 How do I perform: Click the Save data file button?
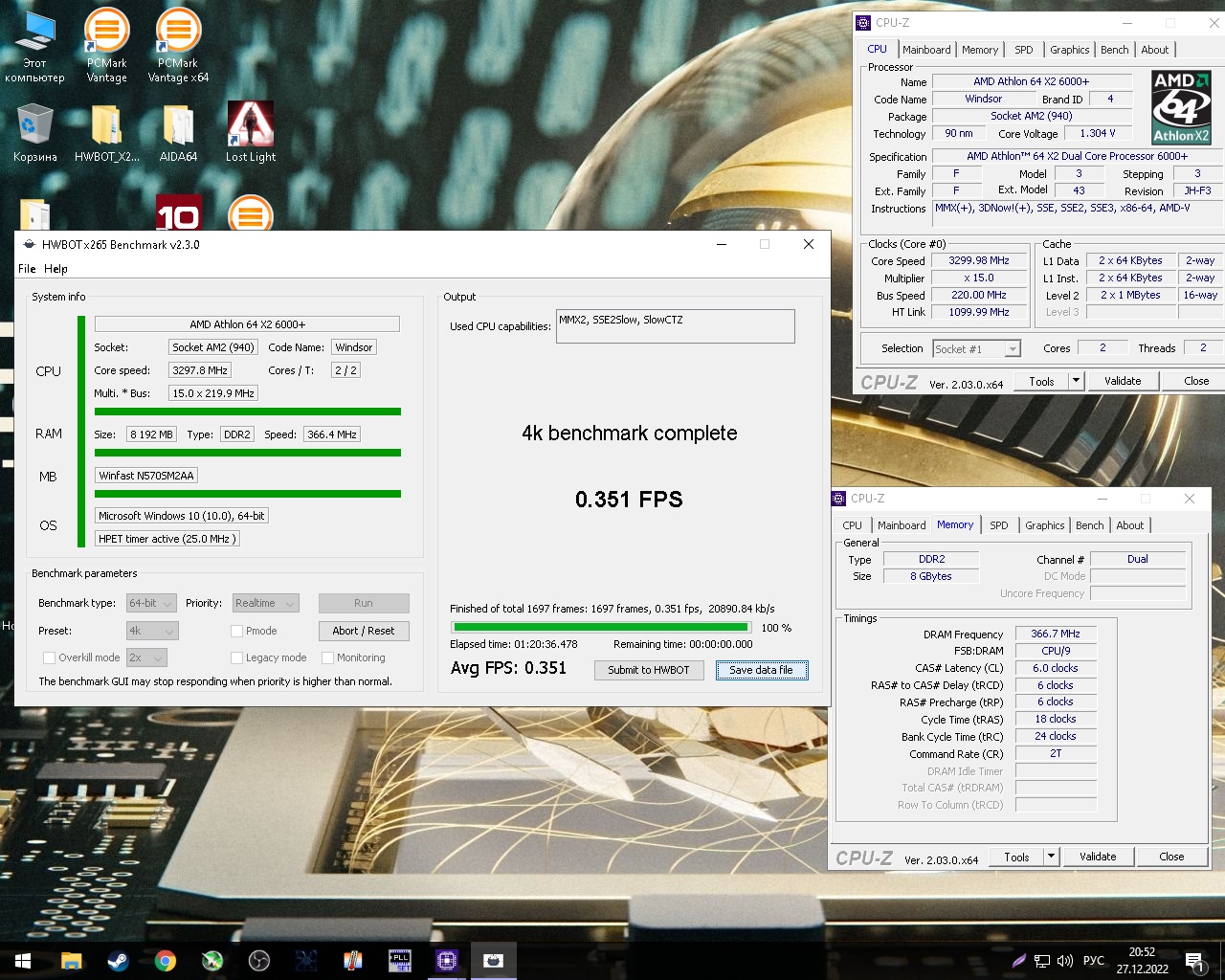point(762,670)
